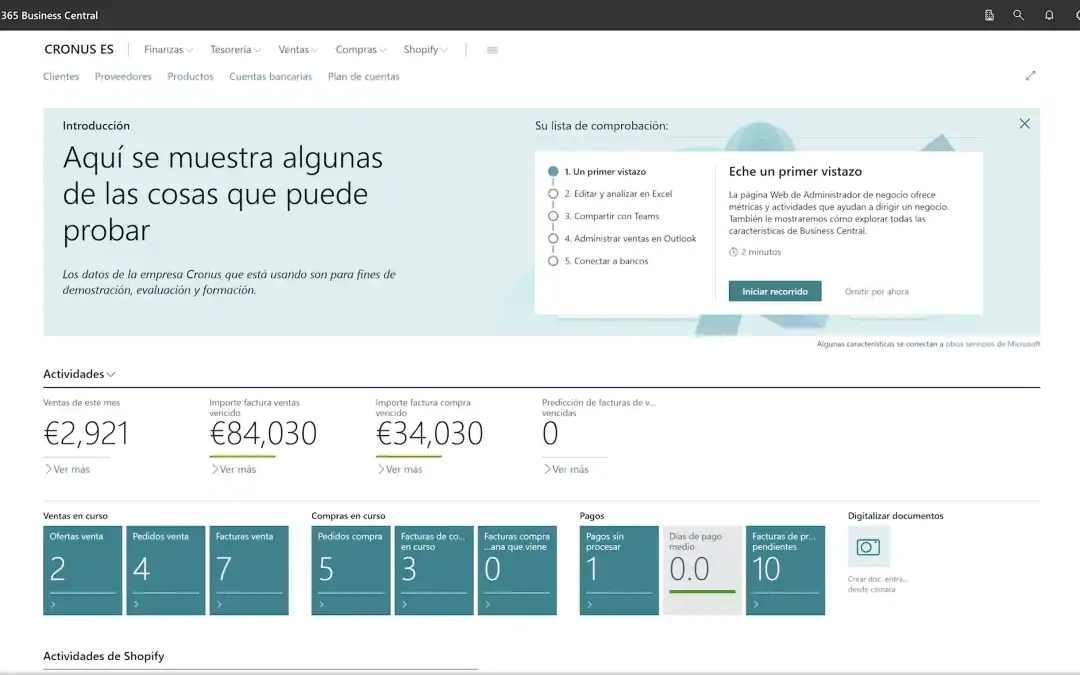Open the Días de pago medio tile
The width and height of the screenshot is (1080, 675).
[703, 570]
